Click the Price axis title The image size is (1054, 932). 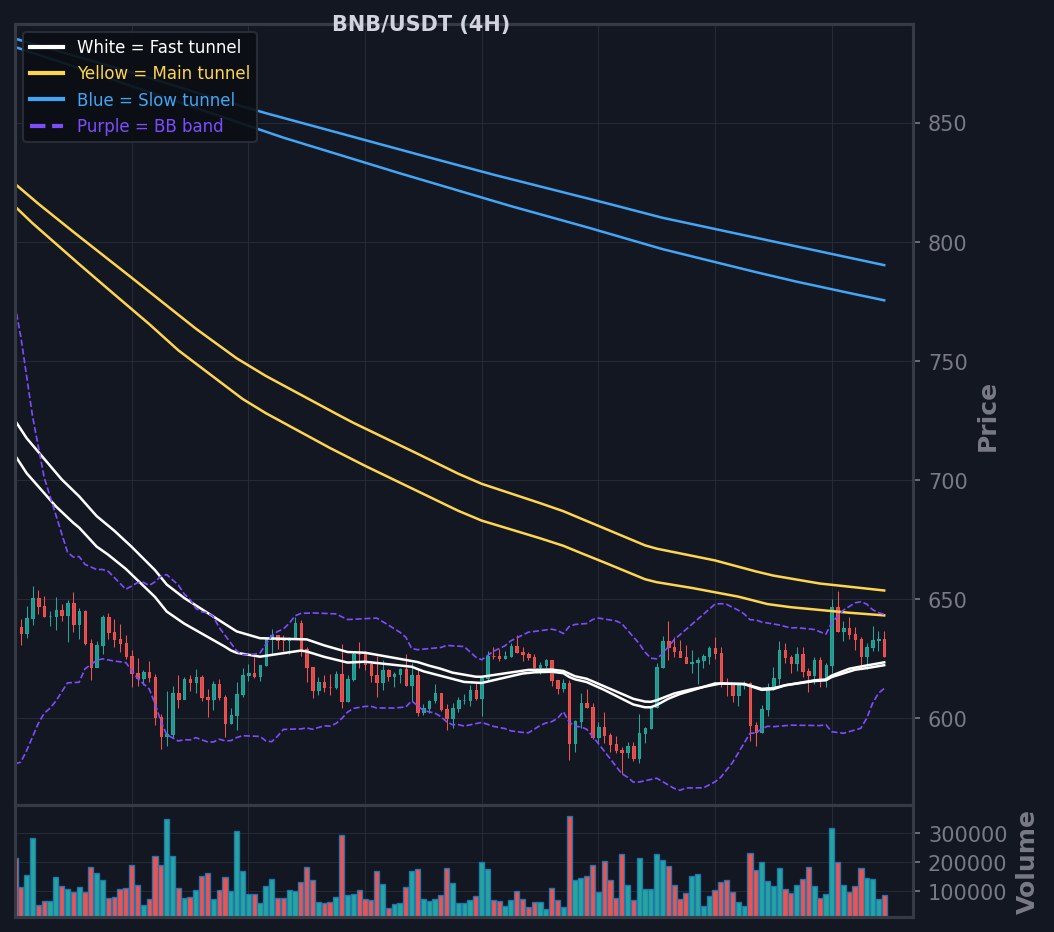point(987,418)
